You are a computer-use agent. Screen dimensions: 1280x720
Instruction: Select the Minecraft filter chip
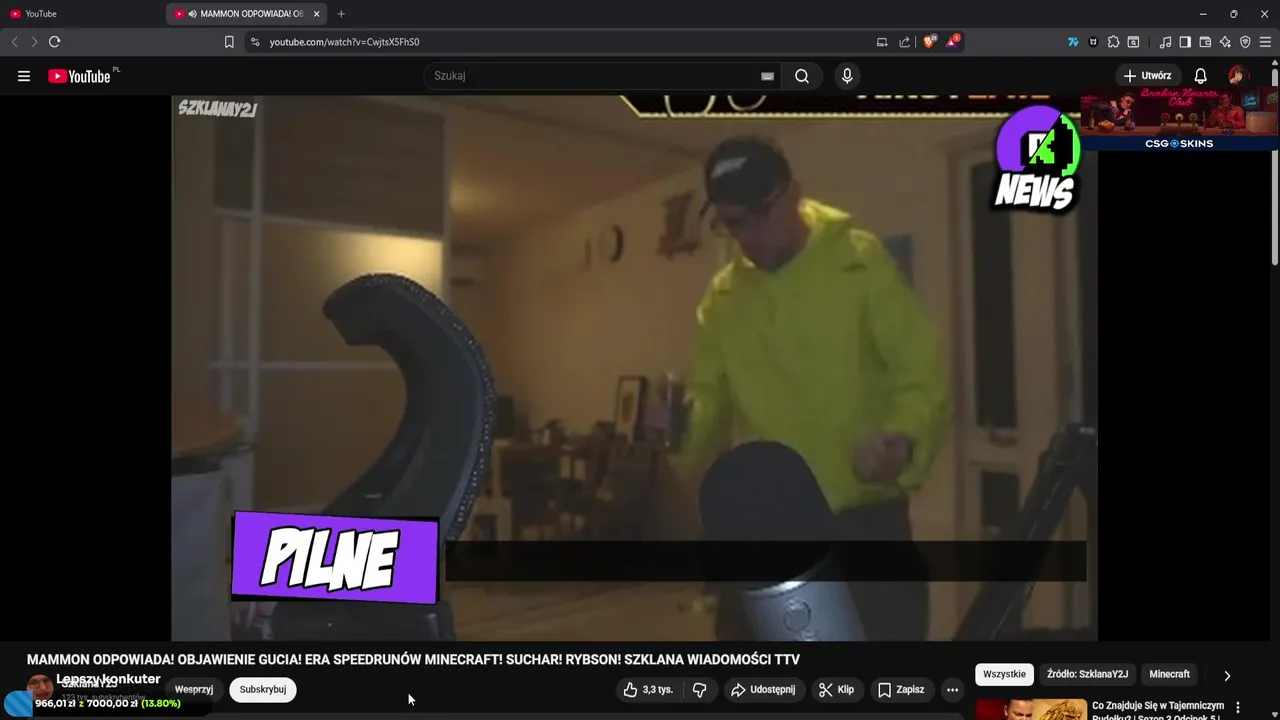pos(1169,674)
